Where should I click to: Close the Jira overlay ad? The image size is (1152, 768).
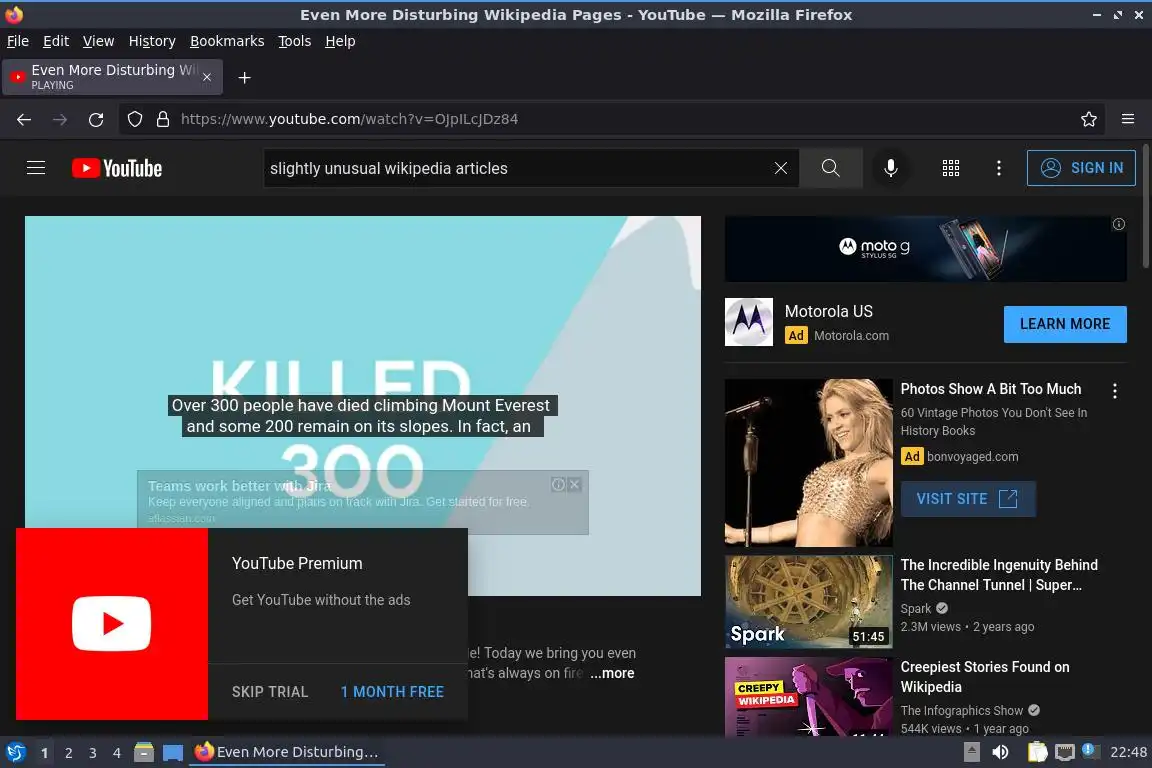575,484
